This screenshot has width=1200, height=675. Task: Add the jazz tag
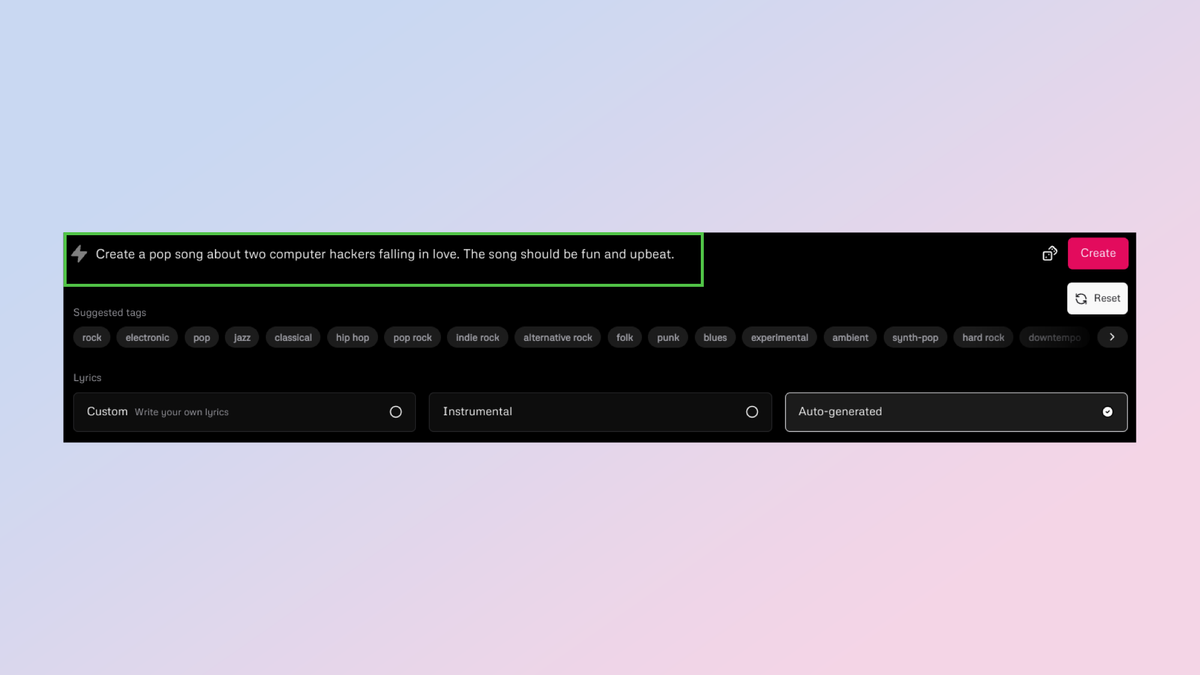(241, 337)
